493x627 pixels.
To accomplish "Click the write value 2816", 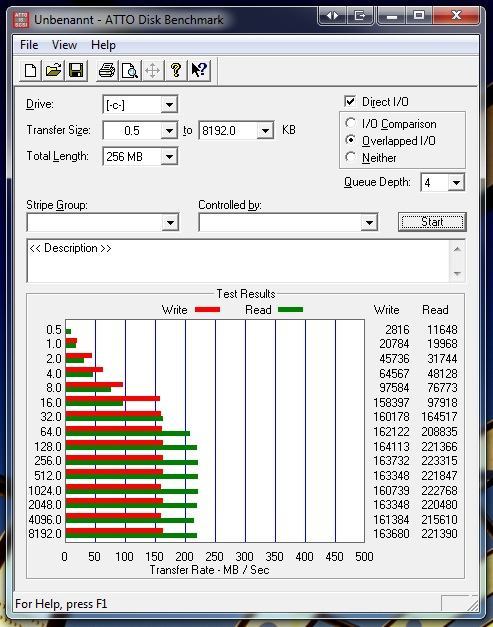I will [397, 329].
